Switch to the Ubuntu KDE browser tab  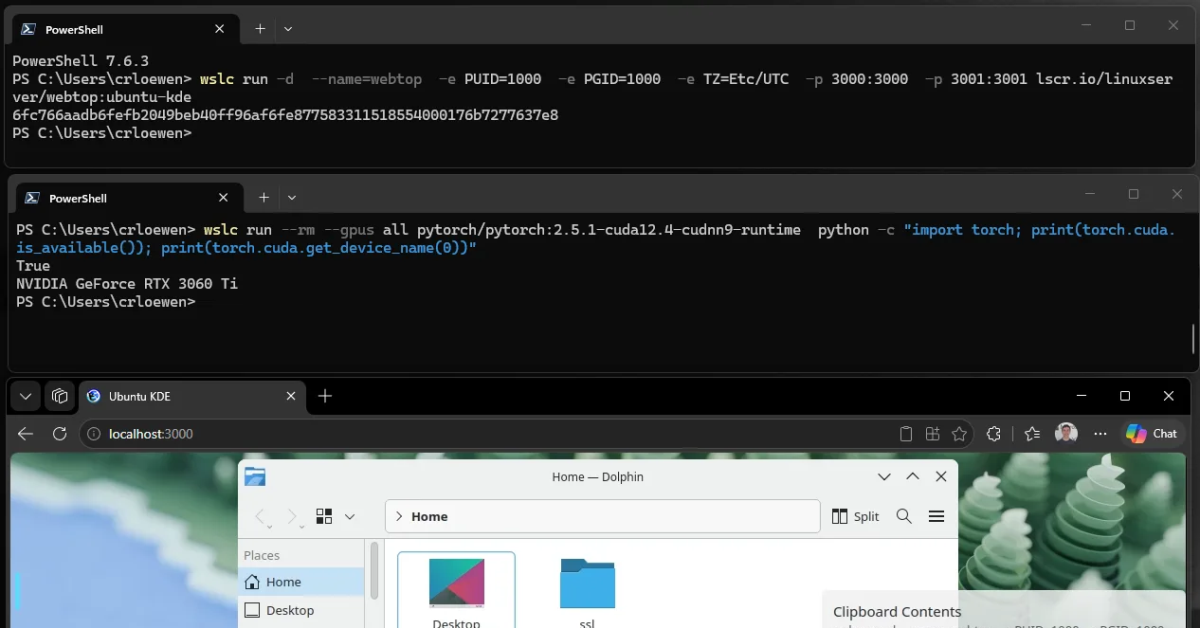[192, 396]
